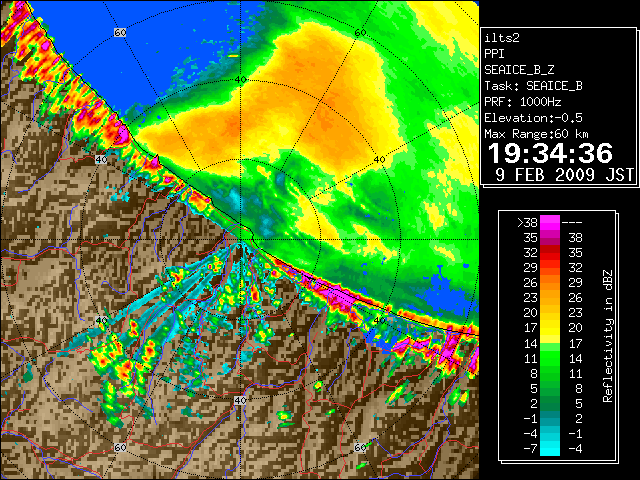Viewport: 640px width, 480px height.
Task: Select the 'PPI' scan type label
Action: click(x=494, y=54)
